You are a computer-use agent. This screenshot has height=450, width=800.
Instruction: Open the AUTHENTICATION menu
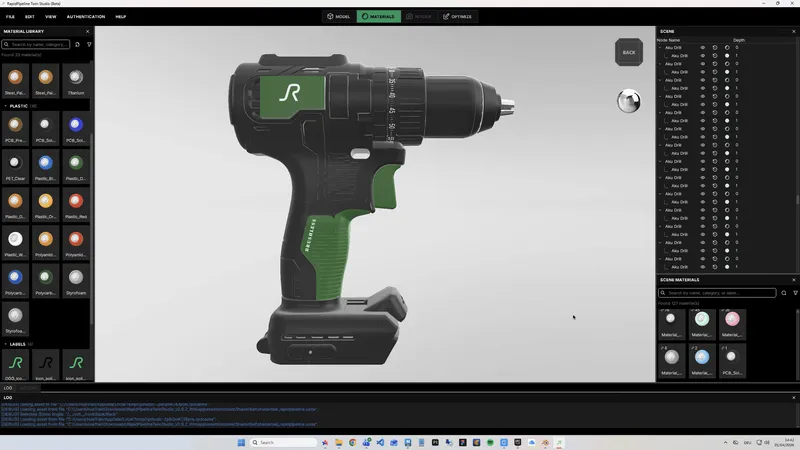pos(85,17)
